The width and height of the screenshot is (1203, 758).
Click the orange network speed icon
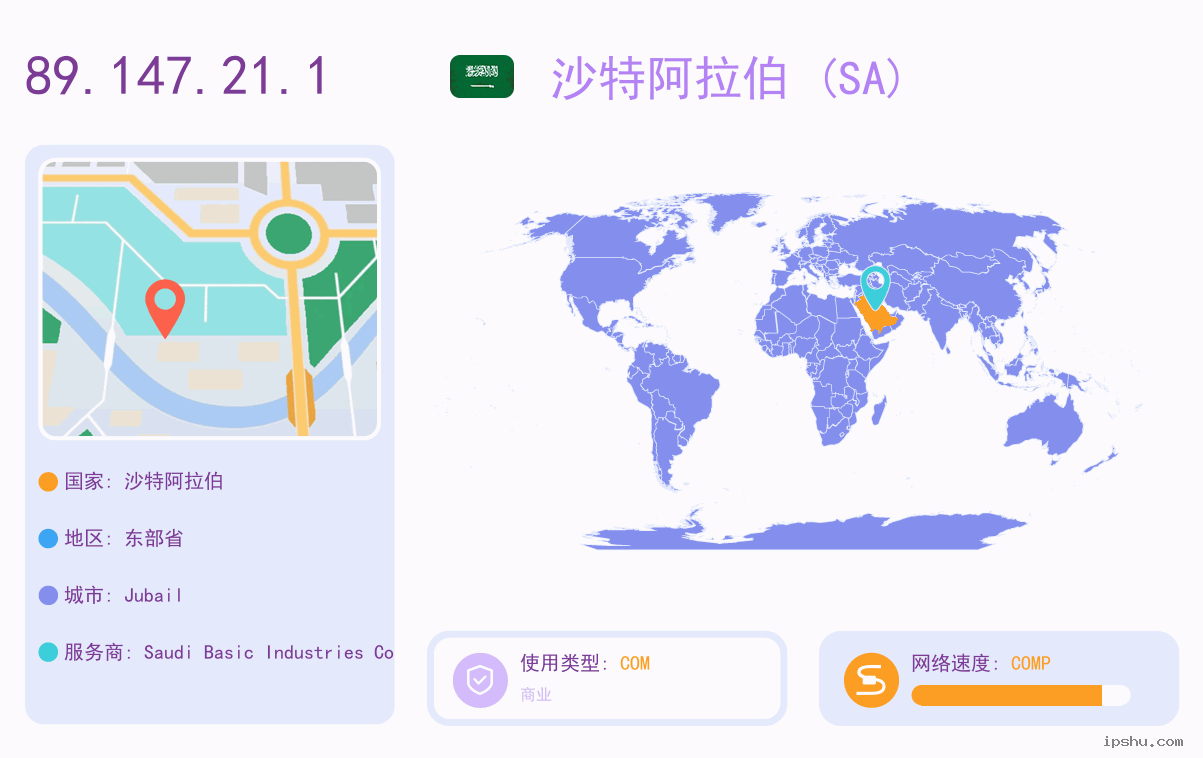[871, 680]
